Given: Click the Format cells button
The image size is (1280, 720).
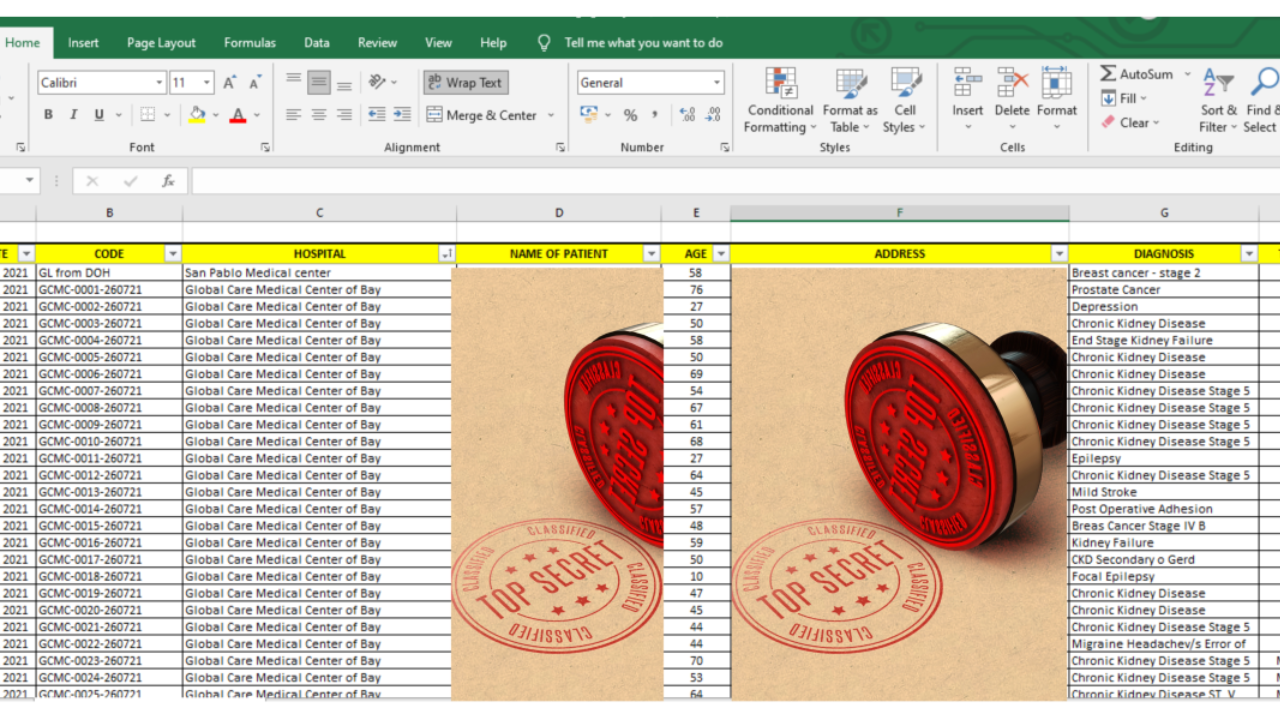Looking at the screenshot, I should [x=1057, y=100].
